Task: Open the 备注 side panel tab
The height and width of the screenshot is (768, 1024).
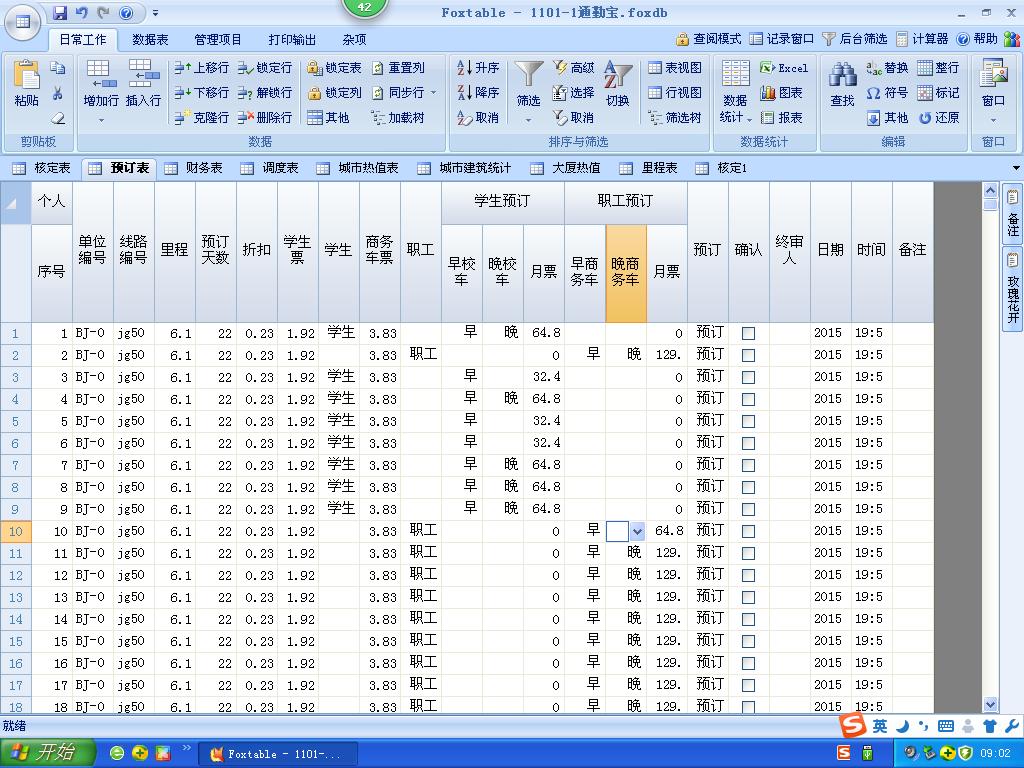Action: point(1012,216)
